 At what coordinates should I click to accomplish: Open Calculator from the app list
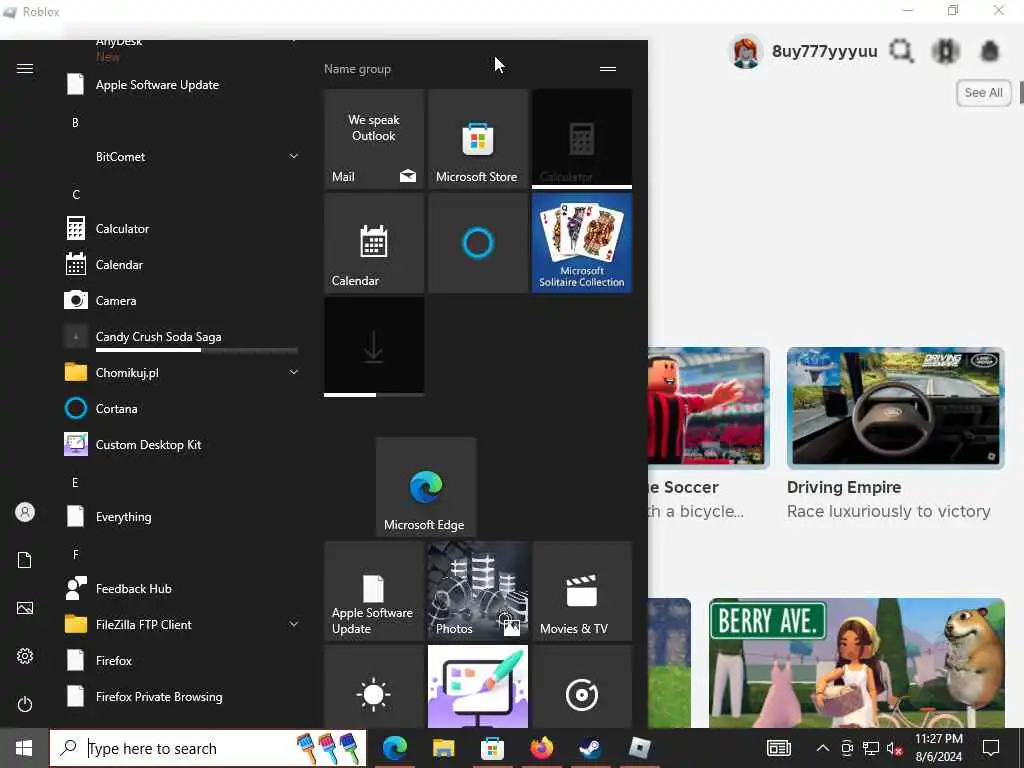coord(183,229)
